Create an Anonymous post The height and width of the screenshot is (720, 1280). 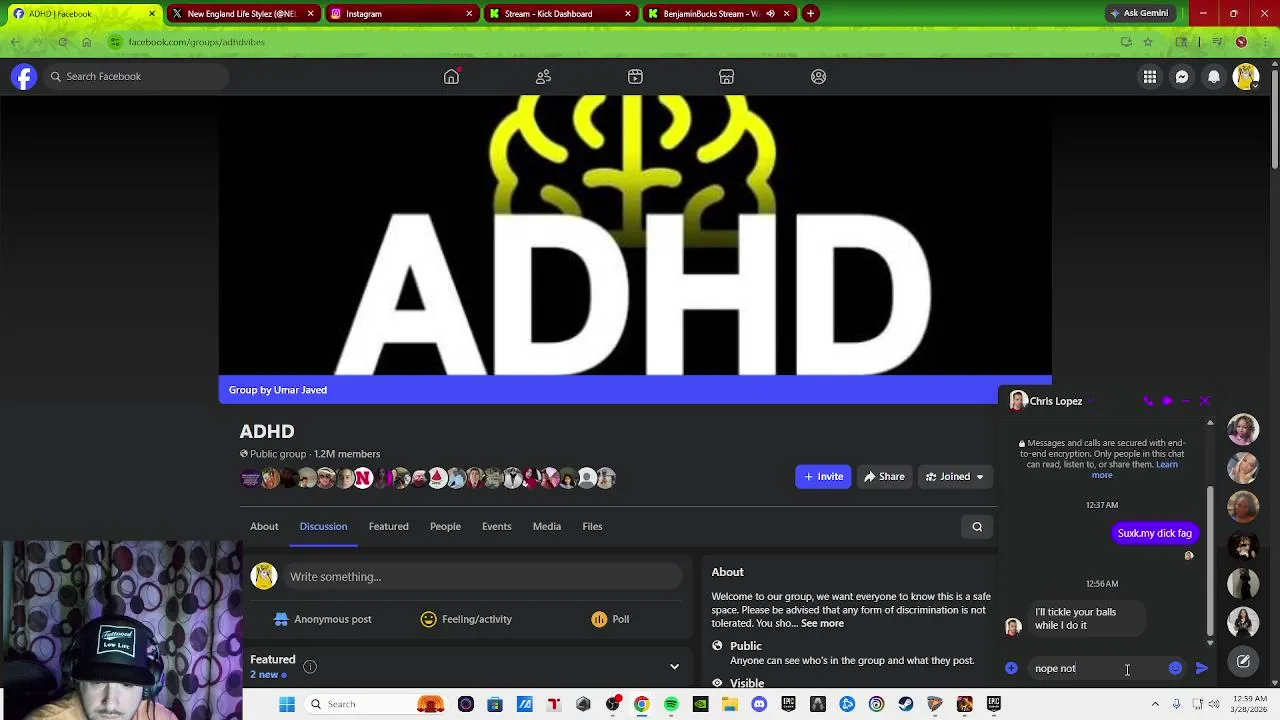click(322, 620)
